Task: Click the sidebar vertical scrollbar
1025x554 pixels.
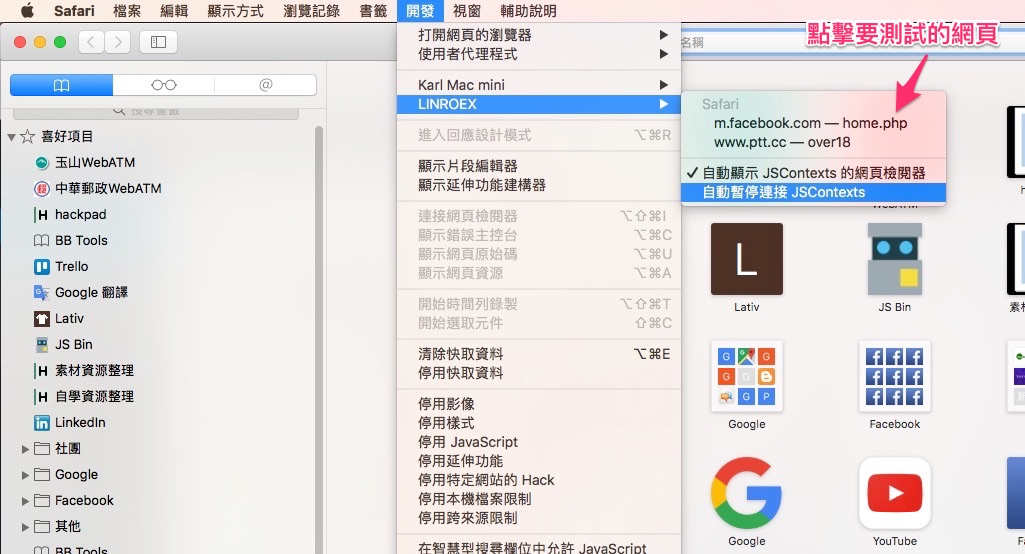Action: (319, 339)
